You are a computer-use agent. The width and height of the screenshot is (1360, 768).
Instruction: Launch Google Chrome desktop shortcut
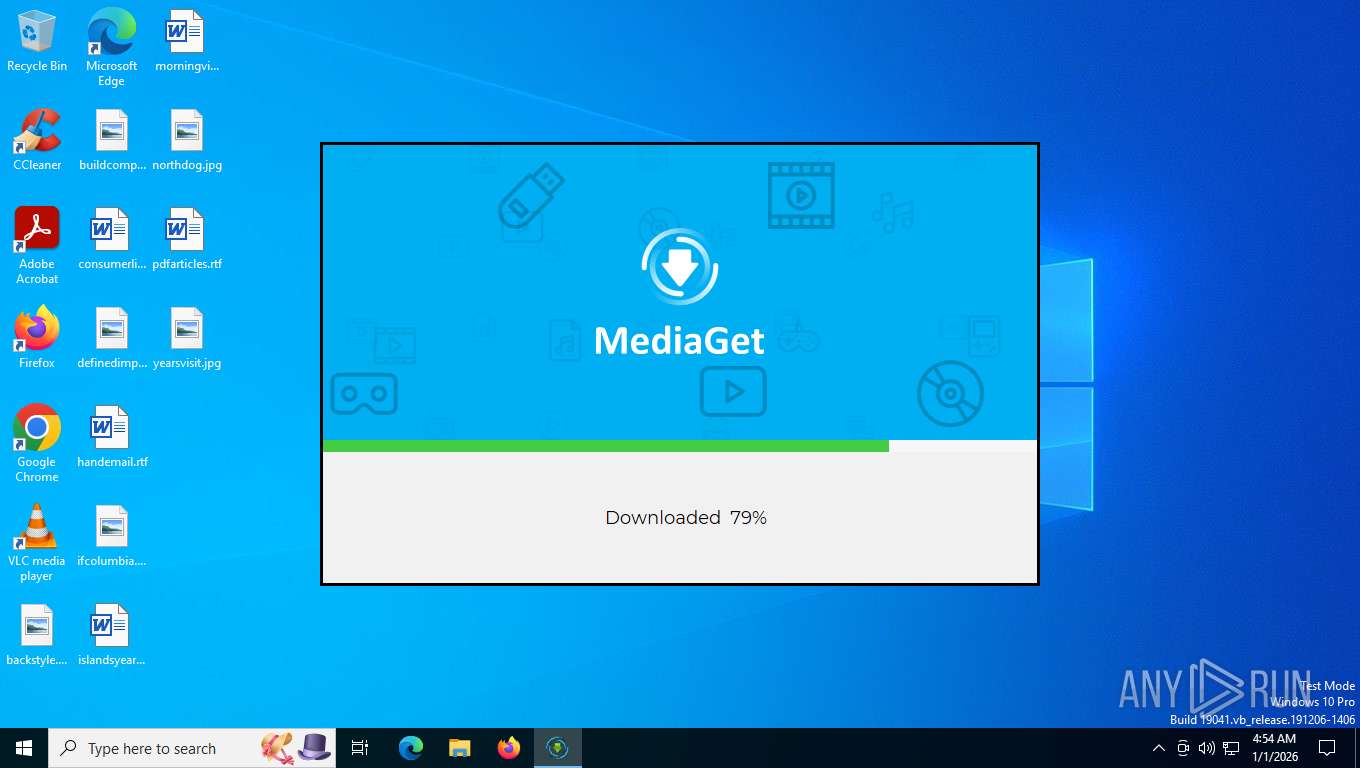[x=37, y=444]
